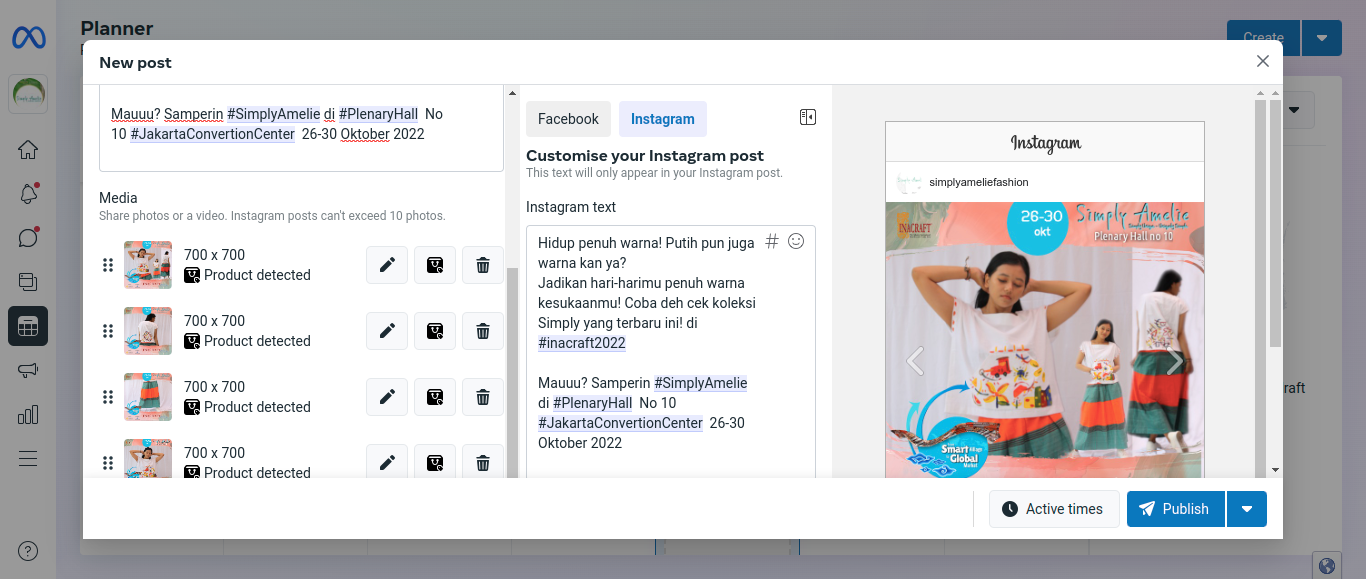Click the 'Customise your Instagram post' heading

coord(645,156)
